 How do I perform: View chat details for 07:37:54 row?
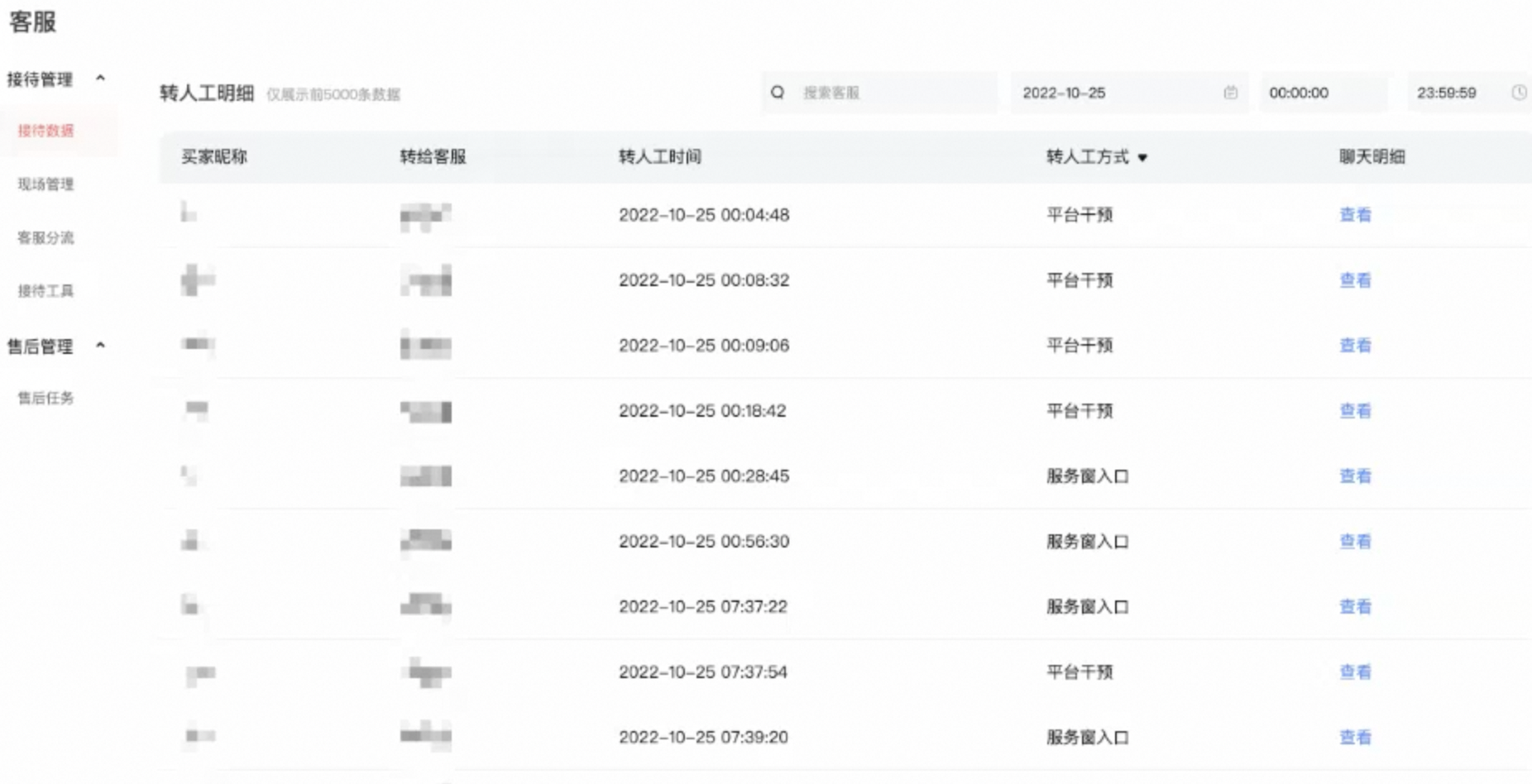1355,672
